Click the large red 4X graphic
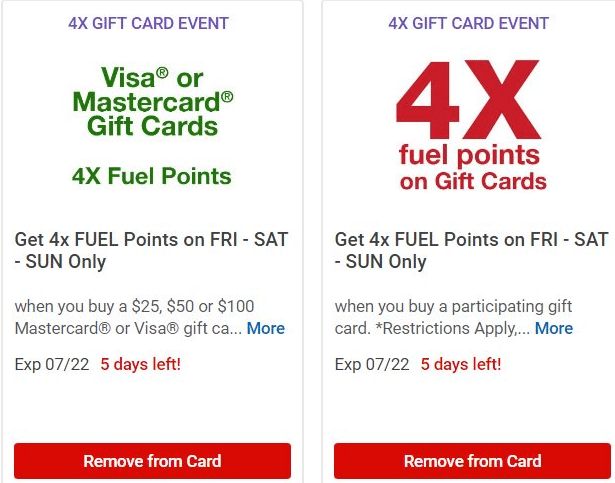615x483 pixels. coord(469,99)
